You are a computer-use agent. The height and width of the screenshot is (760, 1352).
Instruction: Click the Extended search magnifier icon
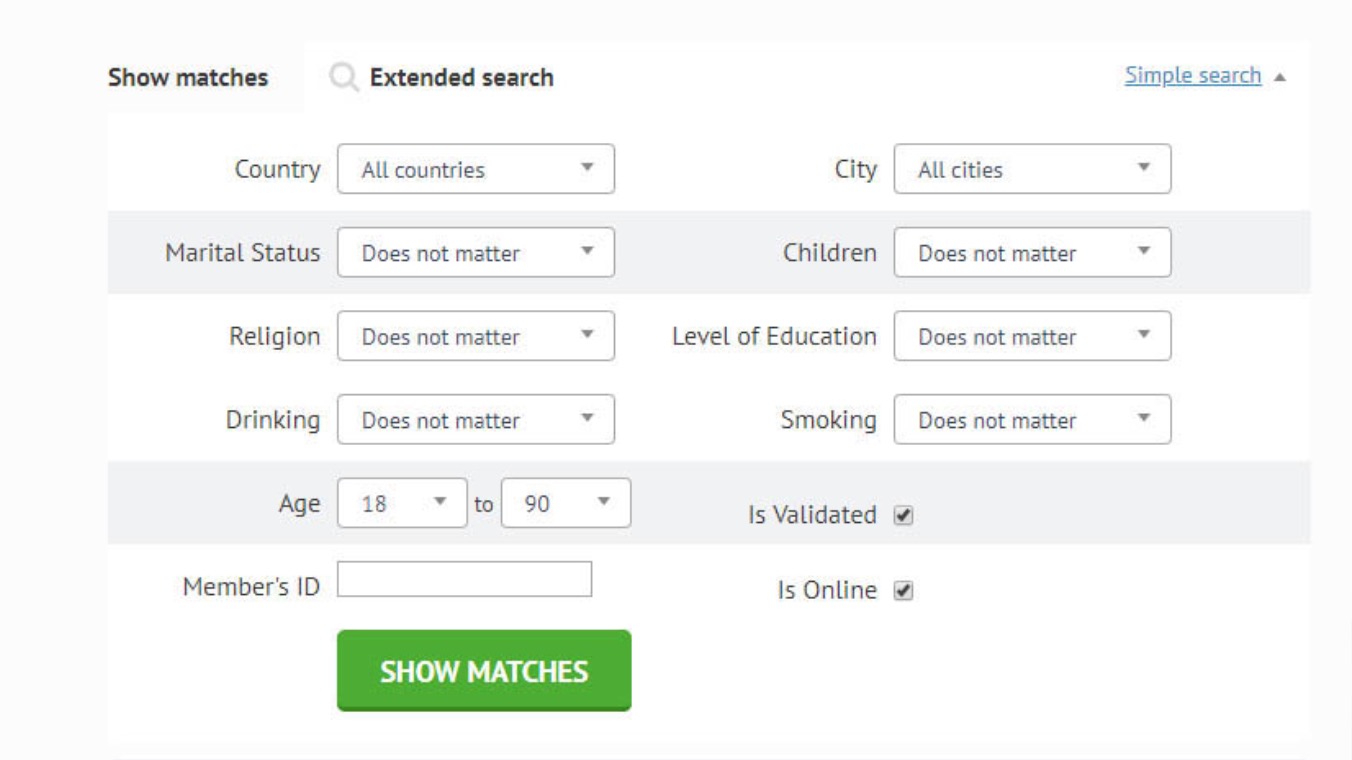(344, 78)
